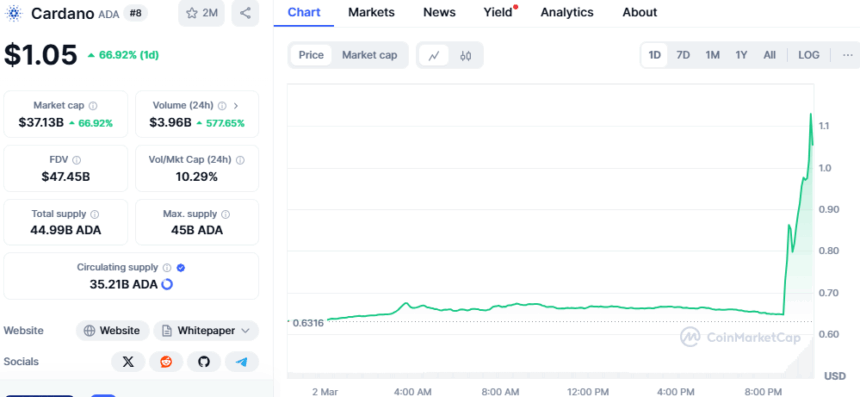Open the chart more options ellipsis
Screen dimensions: 860x397
point(848,55)
